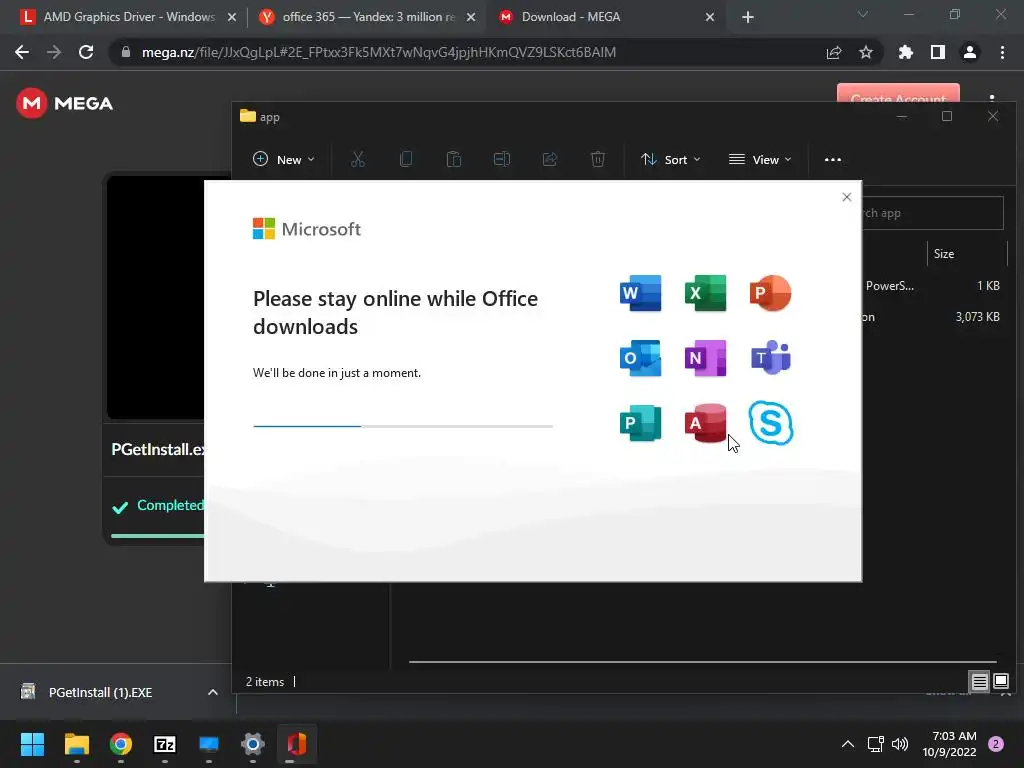Close the Office download dialog

(x=846, y=197)
